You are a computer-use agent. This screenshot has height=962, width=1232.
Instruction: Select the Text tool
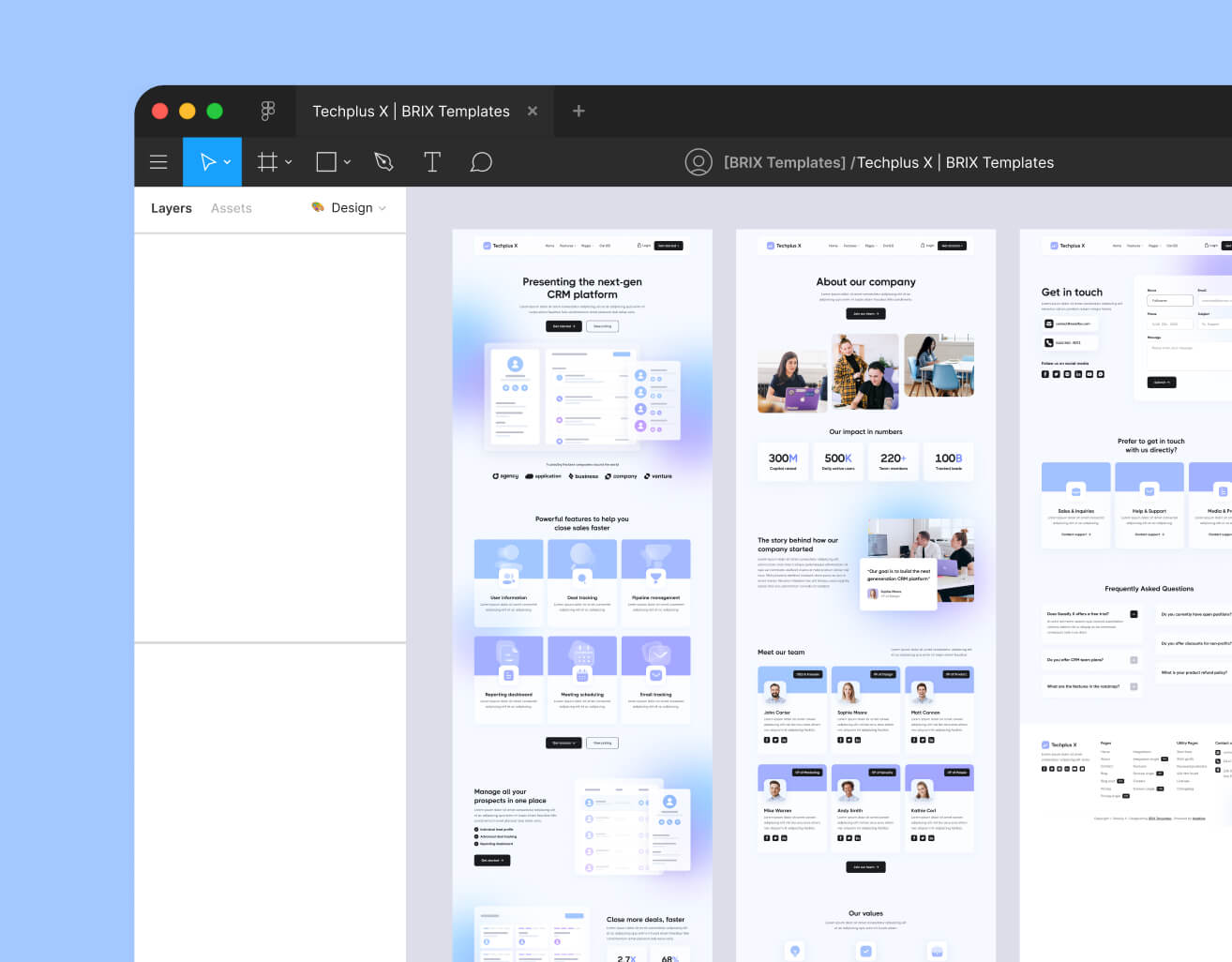[432, 161]
